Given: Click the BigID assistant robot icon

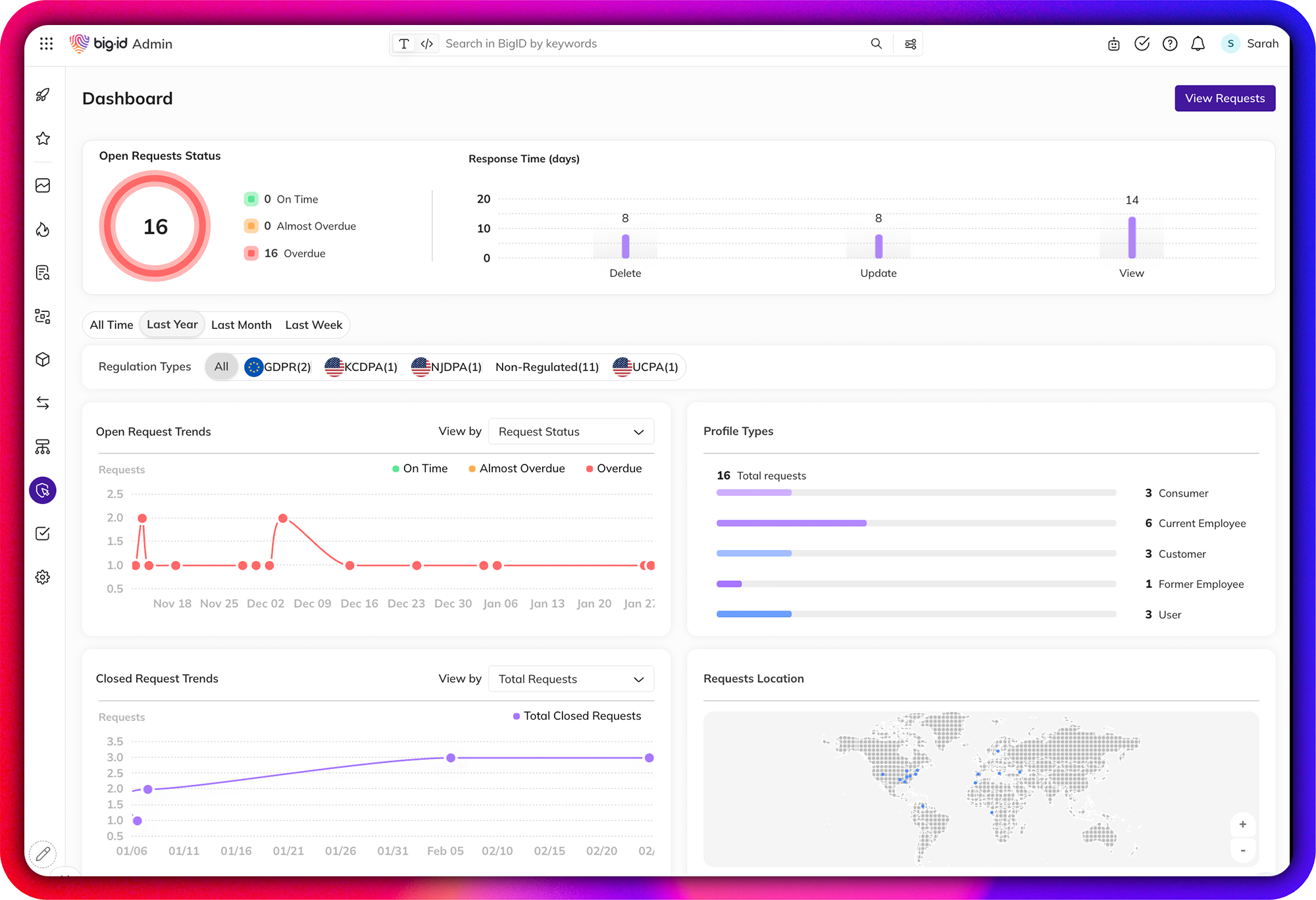Looking at the screenshot, I should click(x=1113, y=43).
